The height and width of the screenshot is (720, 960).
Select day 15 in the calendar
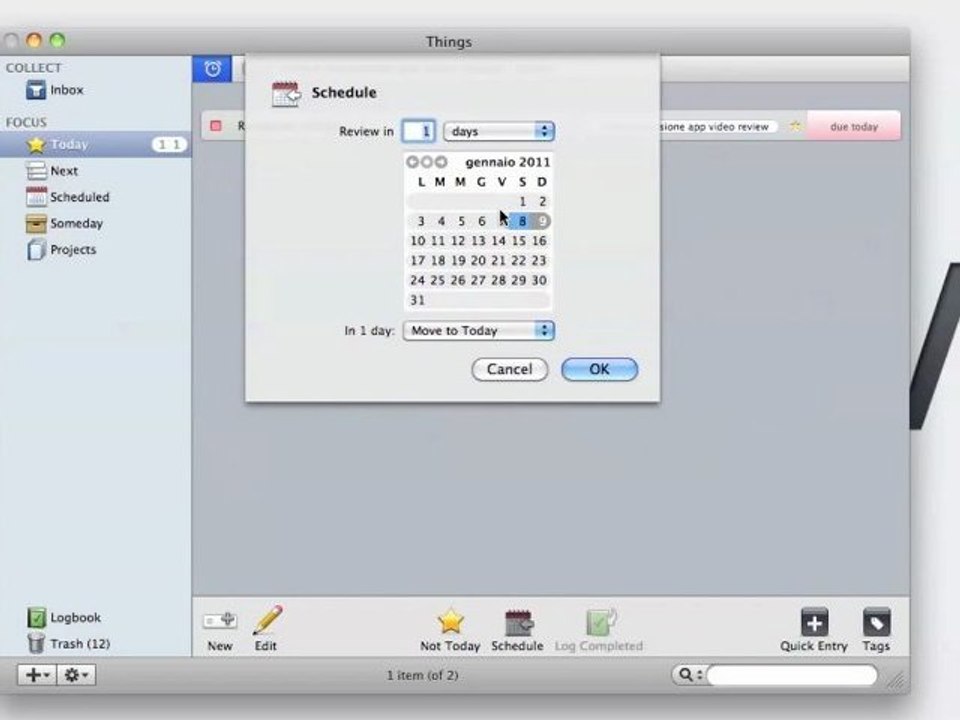pyautogui.click(x=519, y=241)
